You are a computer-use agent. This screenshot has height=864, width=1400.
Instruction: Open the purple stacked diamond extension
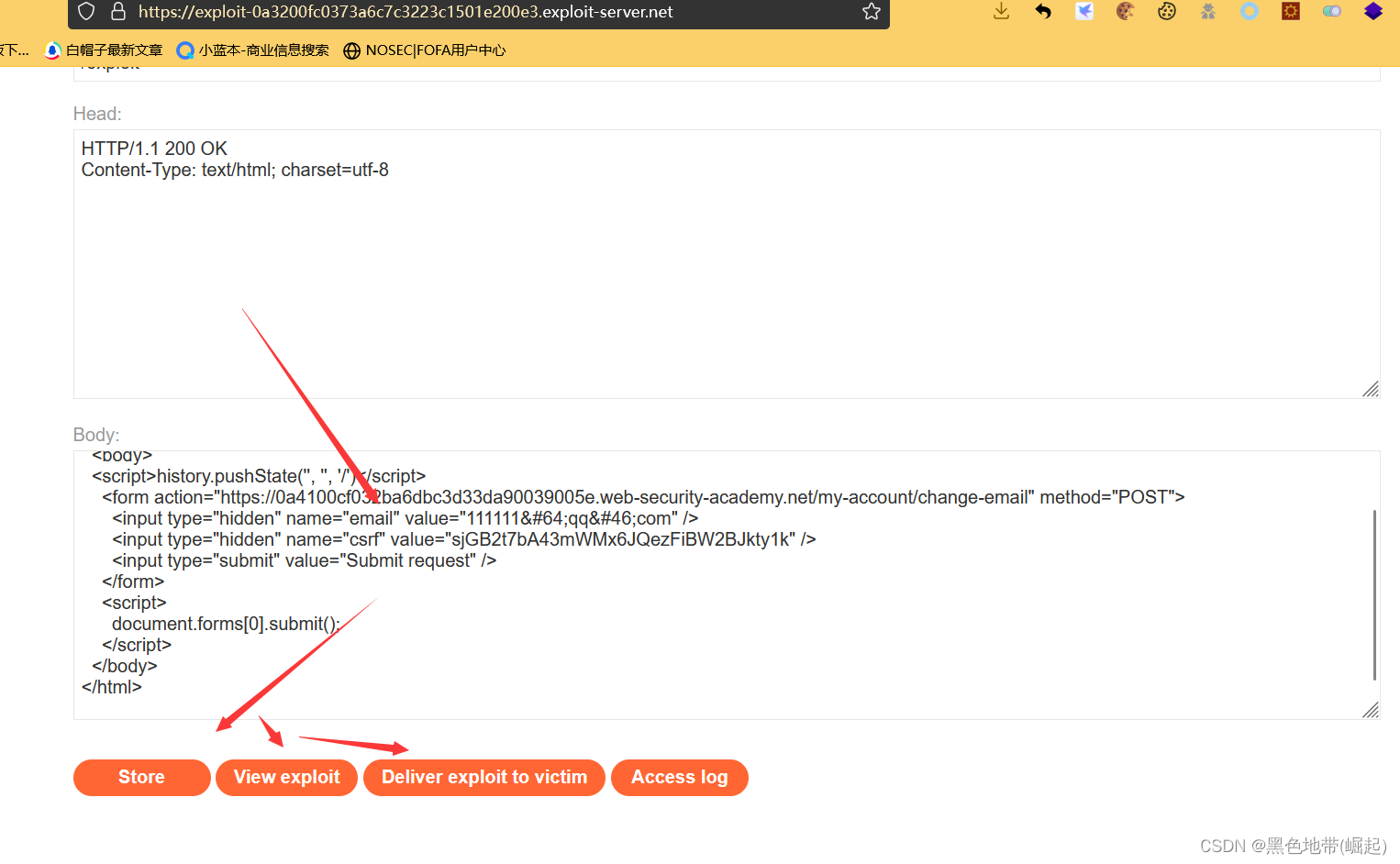pyautogui.click(x=1373, y=11)
